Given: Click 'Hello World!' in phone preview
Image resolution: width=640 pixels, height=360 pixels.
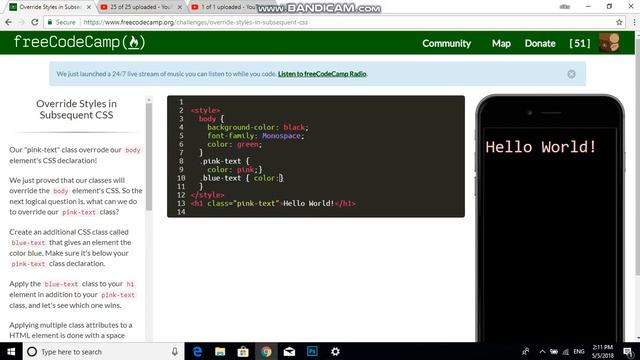Looking at the screenshot, I should tap(541, 147).
